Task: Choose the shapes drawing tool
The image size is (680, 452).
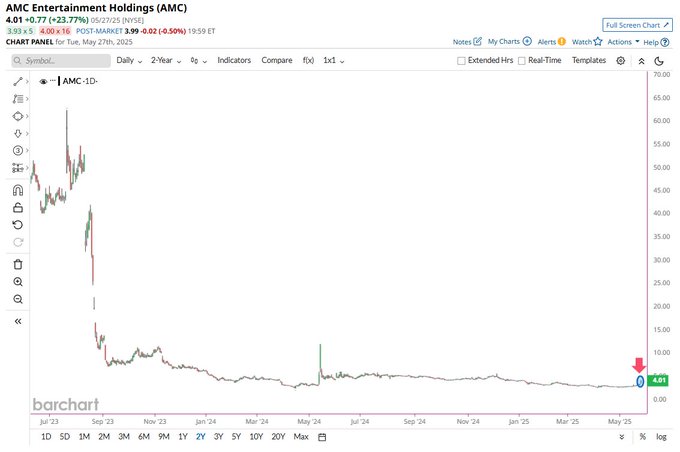Action: coord(18,116)
